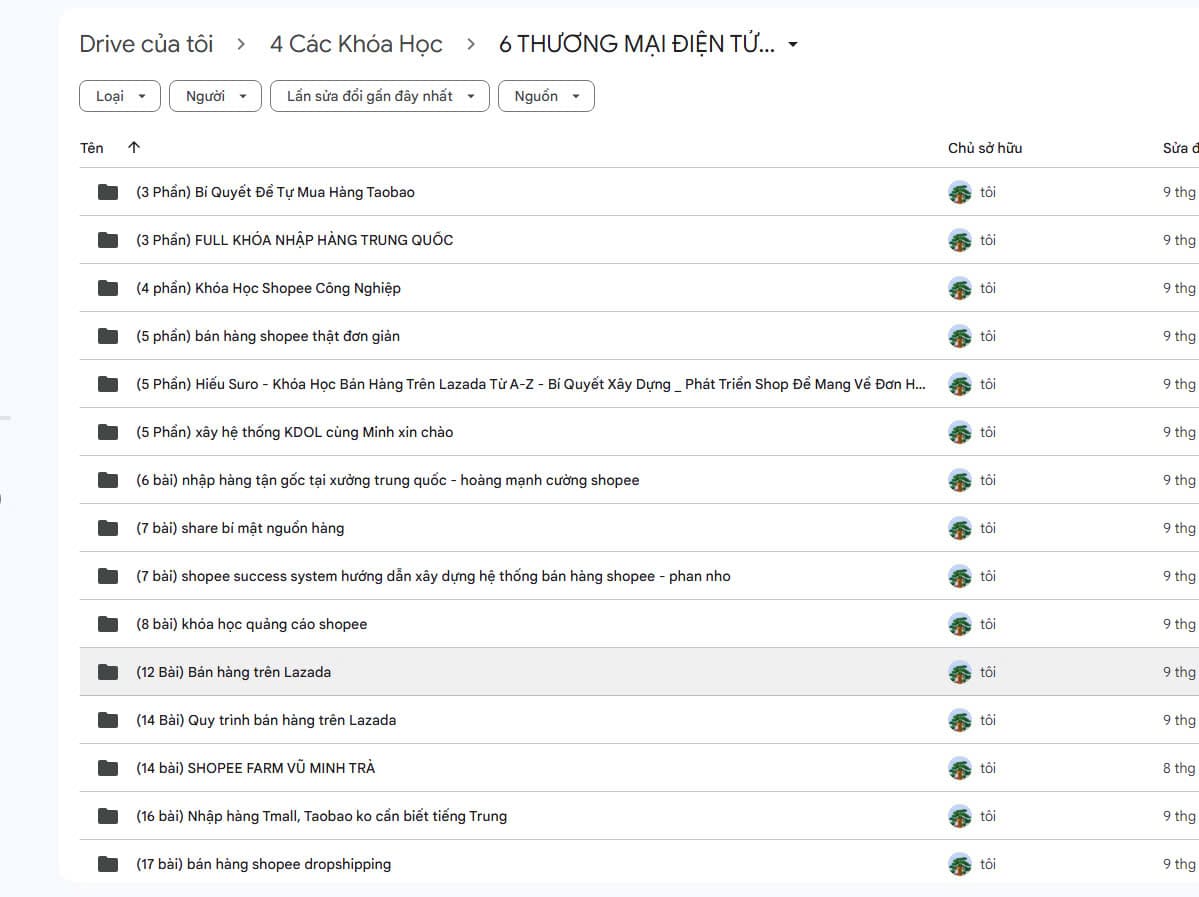The height and width of the screenshot is (897, 1199).
Task: Click folder icon for Hiếu Suro Lazada course
Action: (108, 384)
